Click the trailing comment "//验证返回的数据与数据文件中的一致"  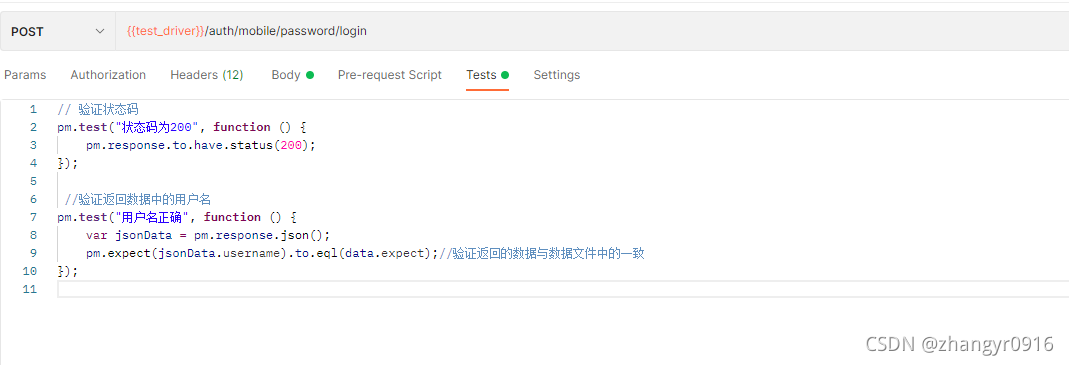pyautogui.click(x=542, y=253)
